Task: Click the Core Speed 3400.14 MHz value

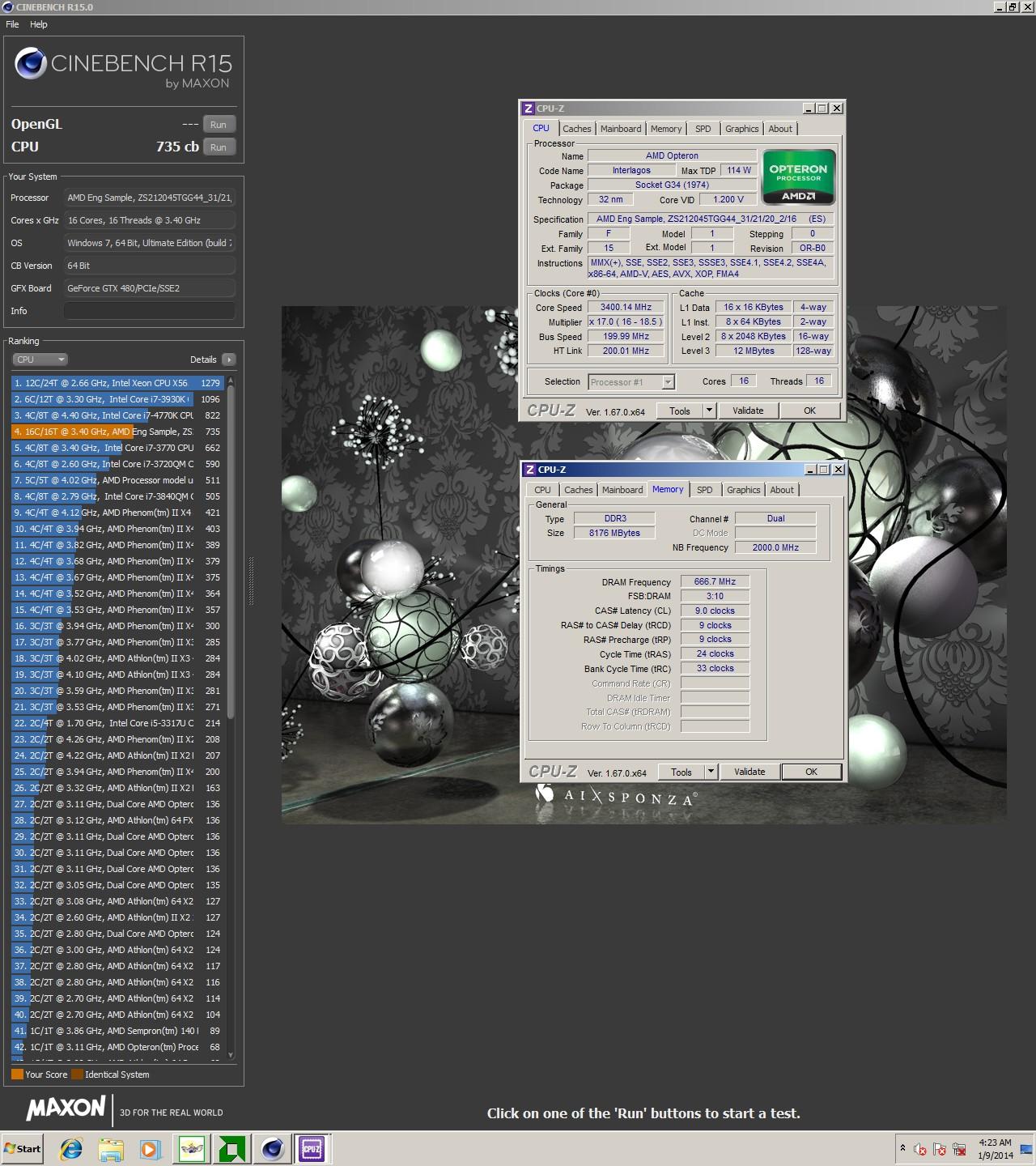Action: point(626,308)
